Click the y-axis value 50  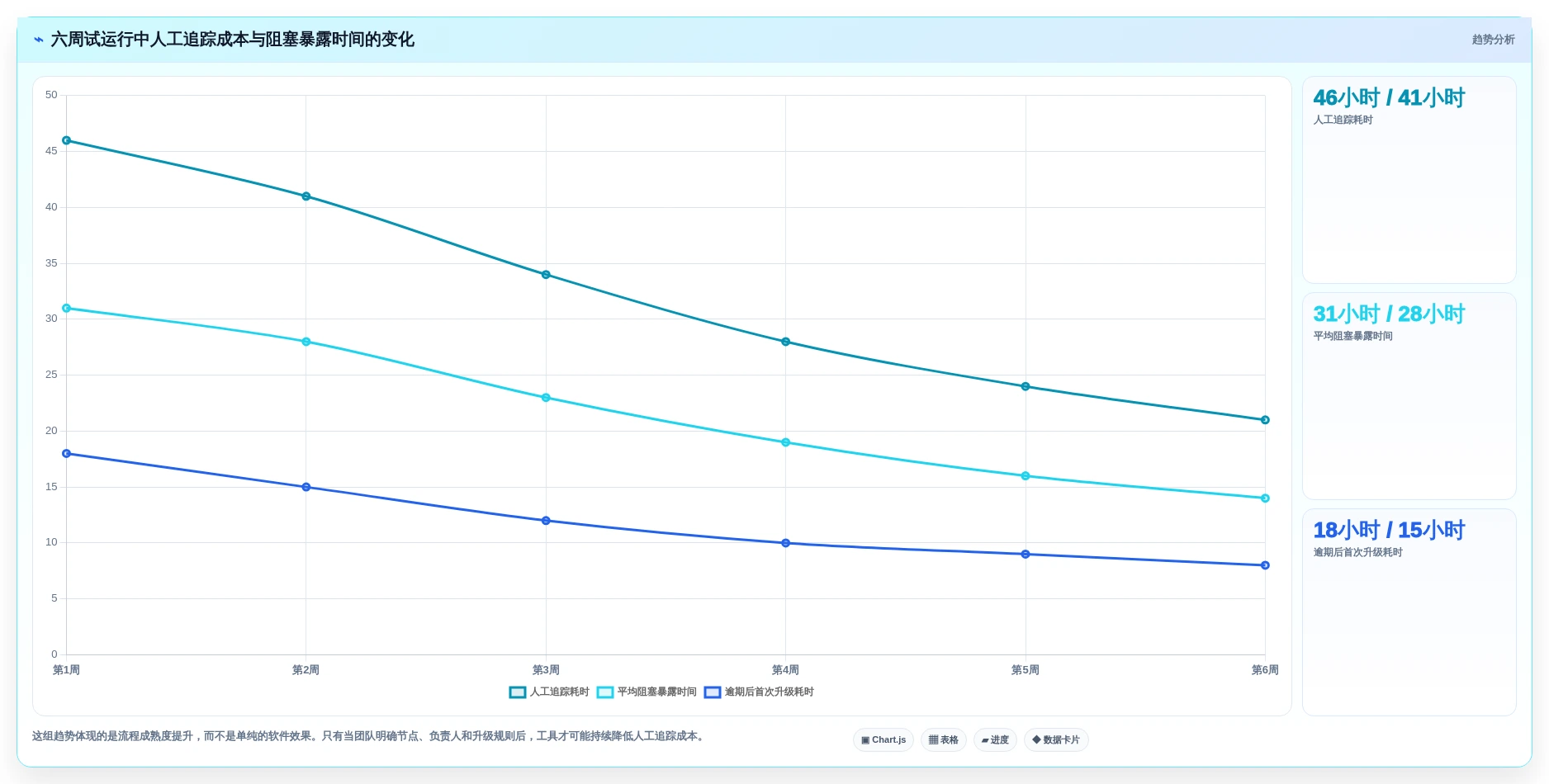pos(51,95)
